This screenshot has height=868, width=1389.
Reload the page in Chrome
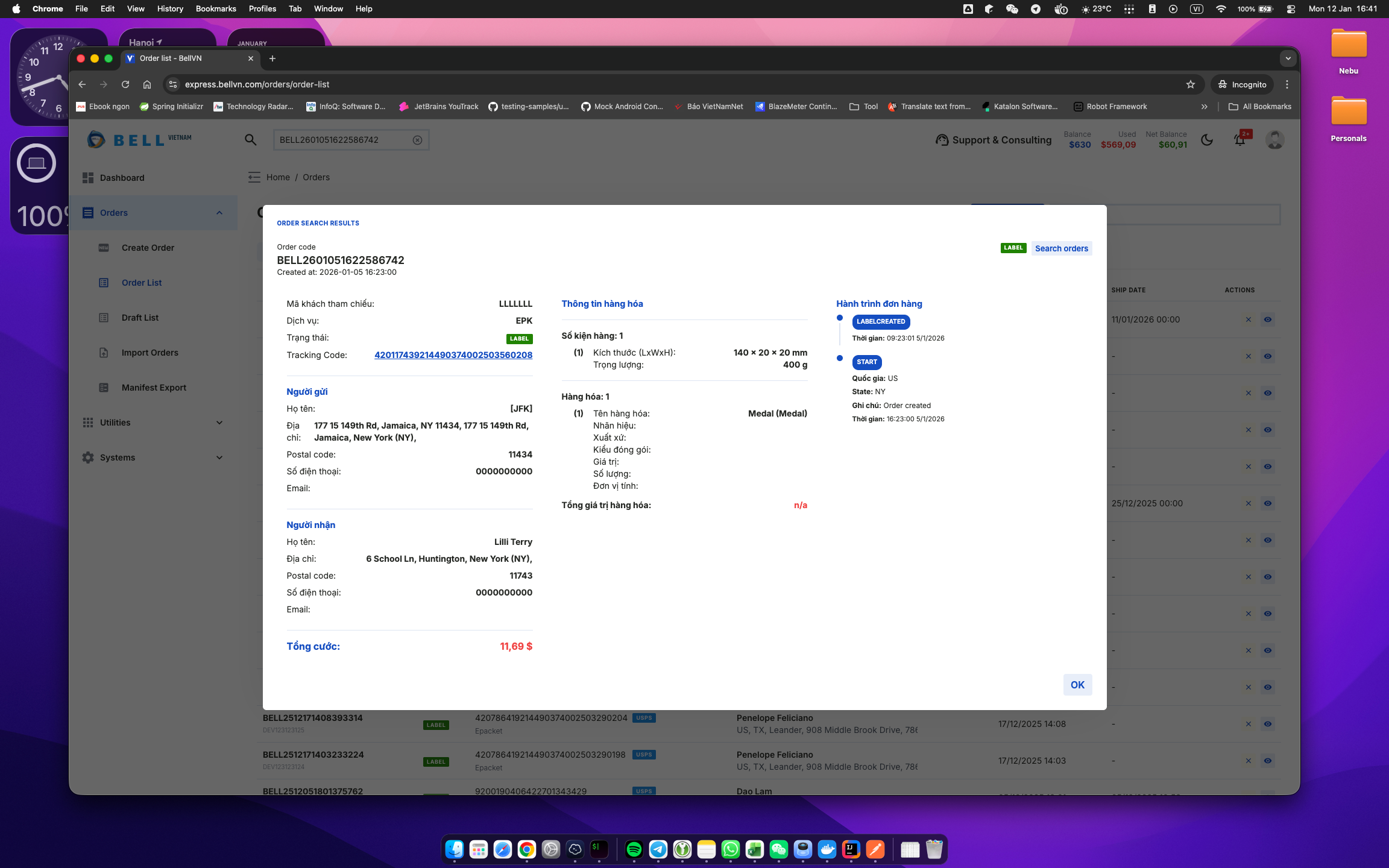click(125, 84)
